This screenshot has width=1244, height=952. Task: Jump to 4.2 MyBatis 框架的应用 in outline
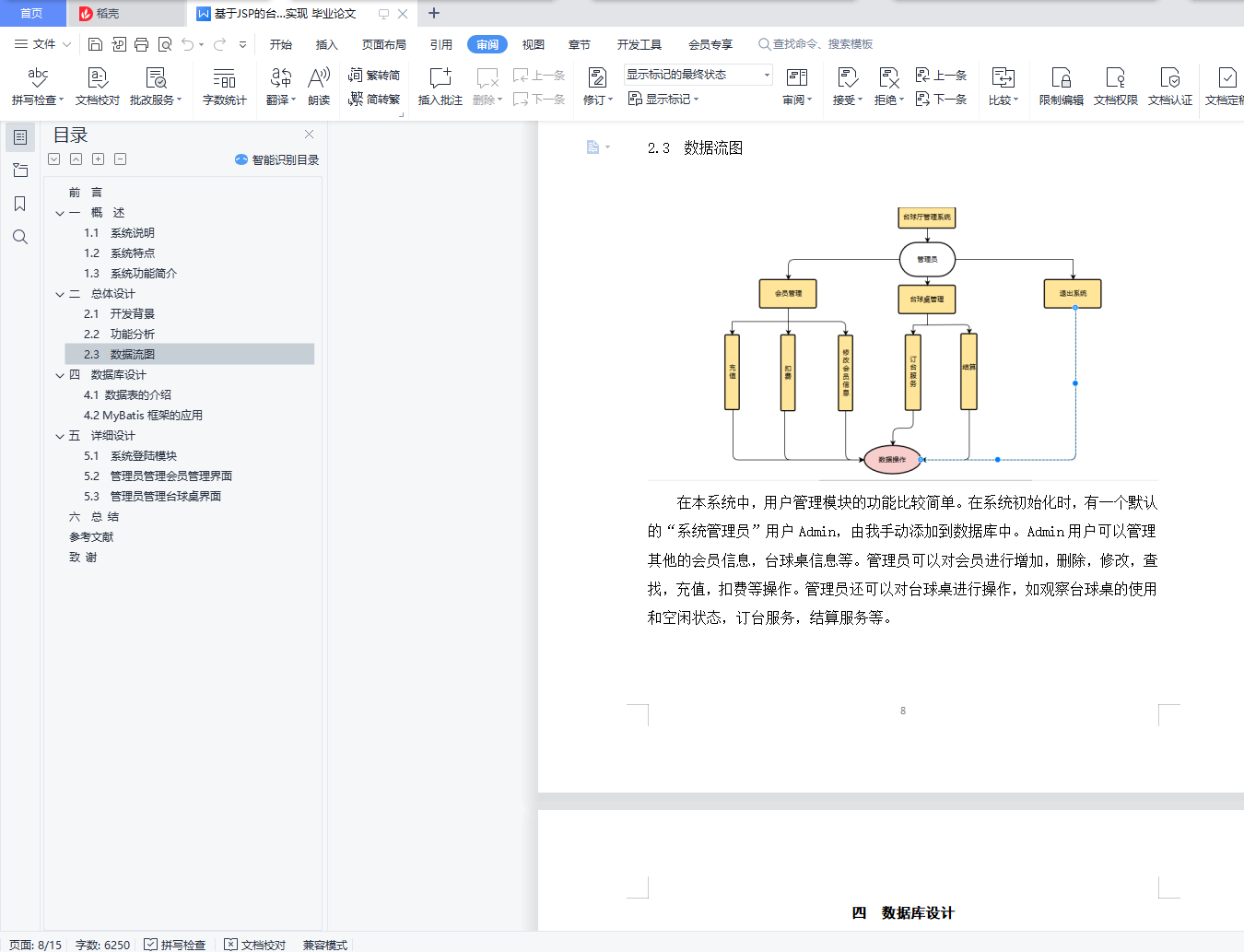(143, 416)
